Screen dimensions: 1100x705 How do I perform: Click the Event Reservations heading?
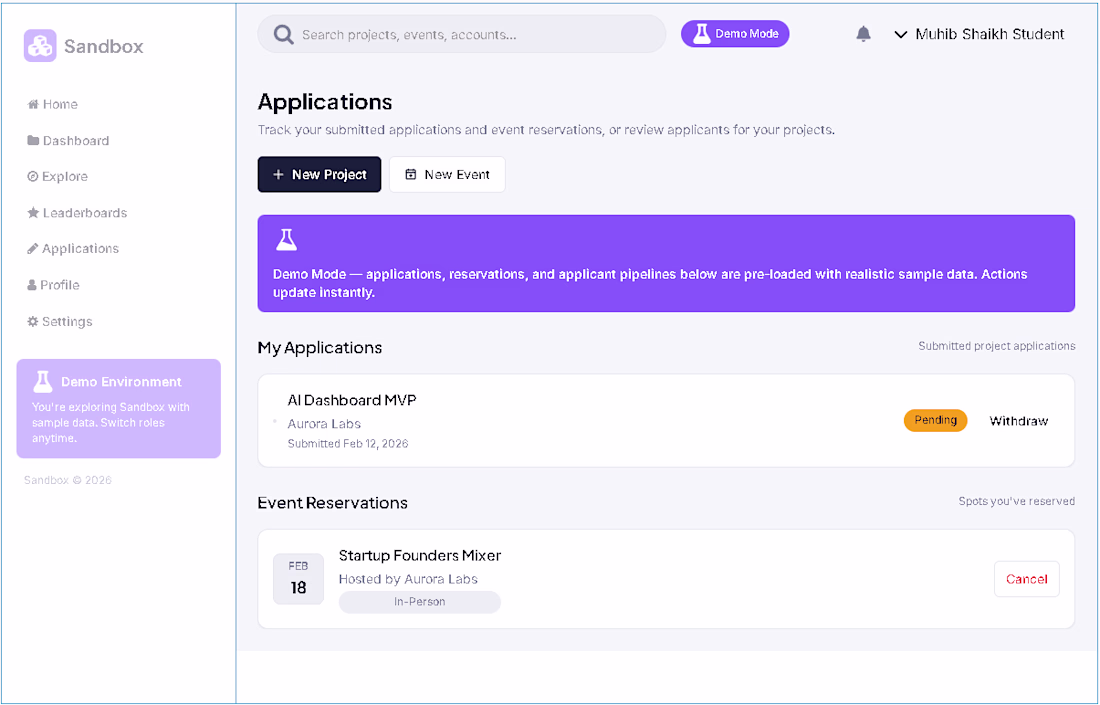pyautogui.click(x=333, y=503)
